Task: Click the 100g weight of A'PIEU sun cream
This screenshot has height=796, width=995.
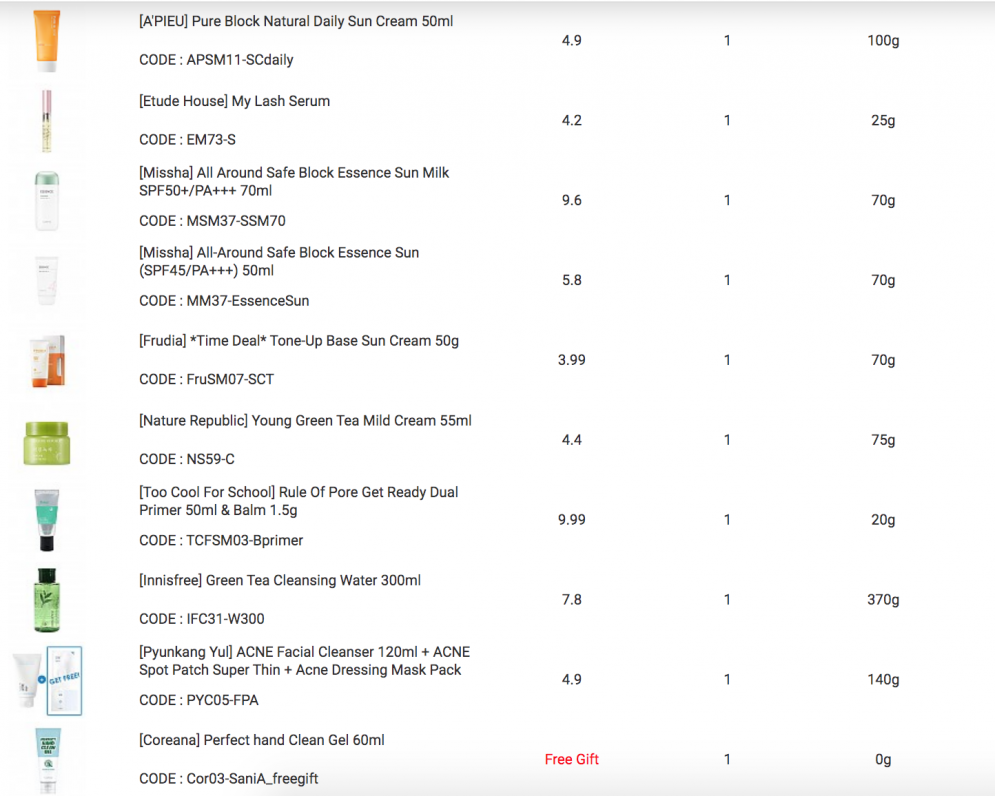Action: coord(883,41)
